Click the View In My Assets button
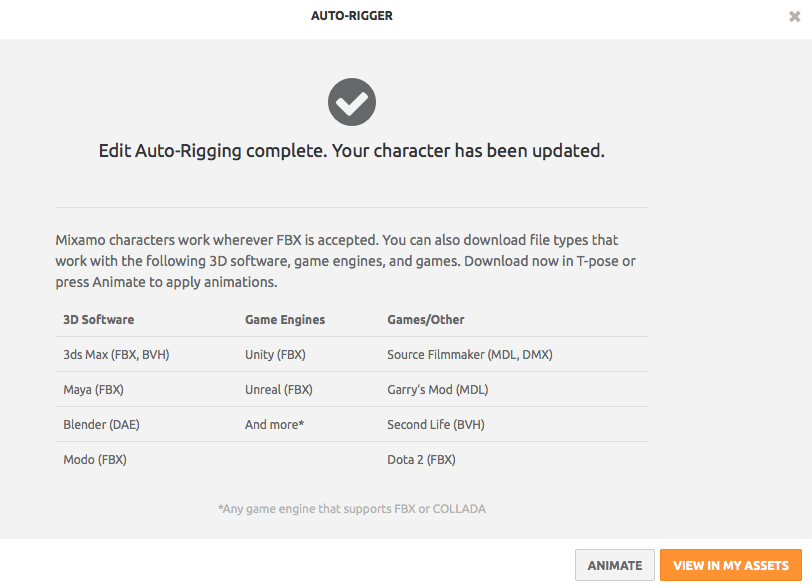 pos(731,565)
